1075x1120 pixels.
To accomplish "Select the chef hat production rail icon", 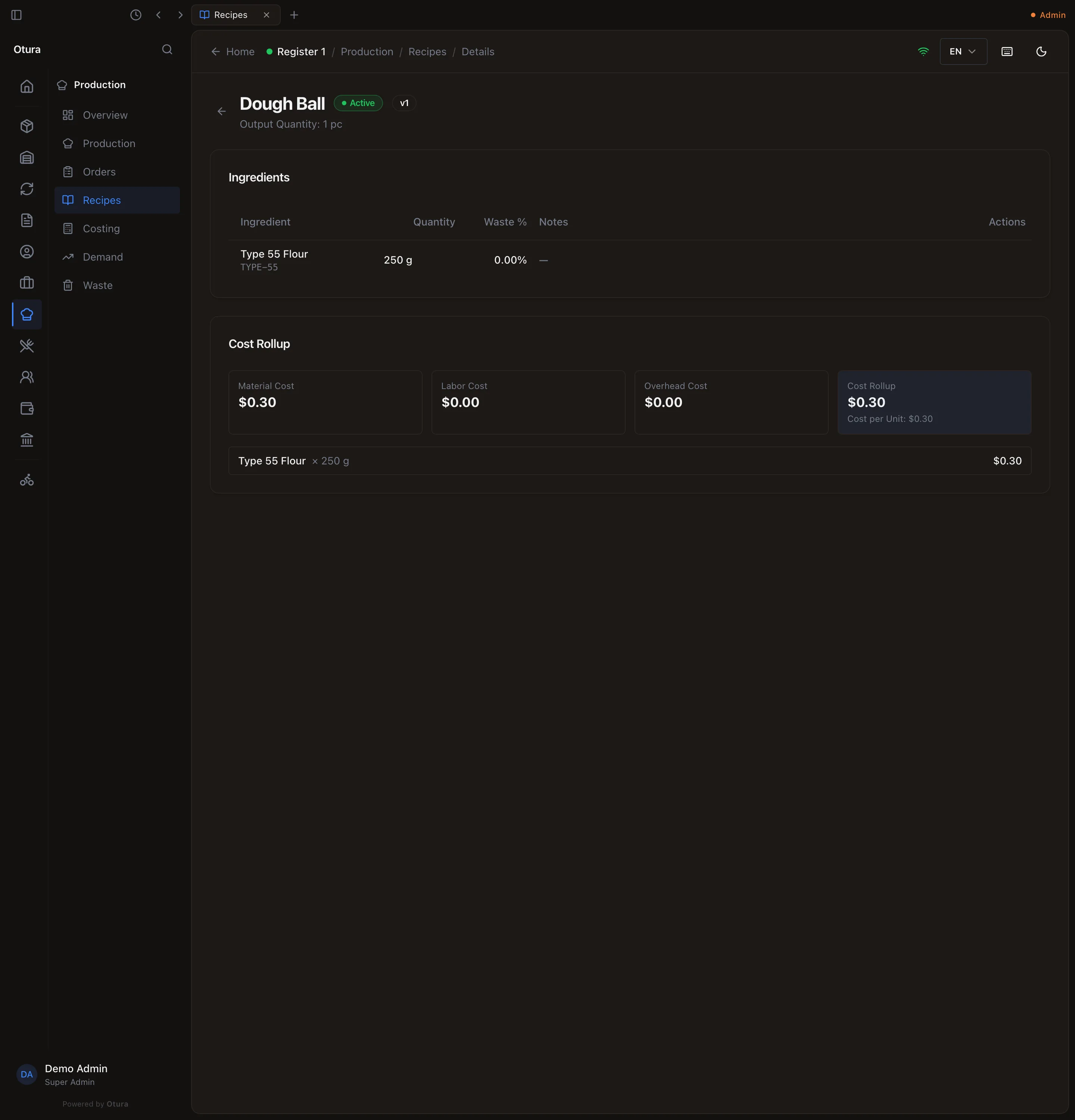I will (x=27, y=314).
